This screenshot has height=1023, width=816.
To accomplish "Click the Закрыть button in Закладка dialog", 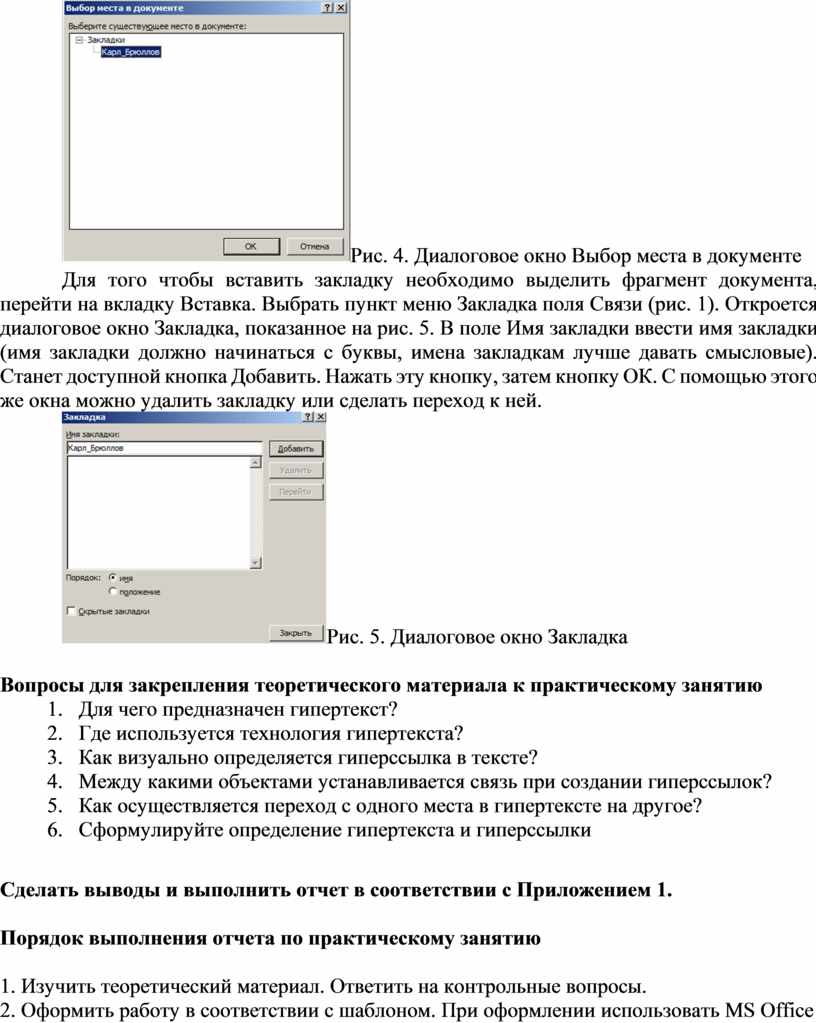I will tap(296, 633).
